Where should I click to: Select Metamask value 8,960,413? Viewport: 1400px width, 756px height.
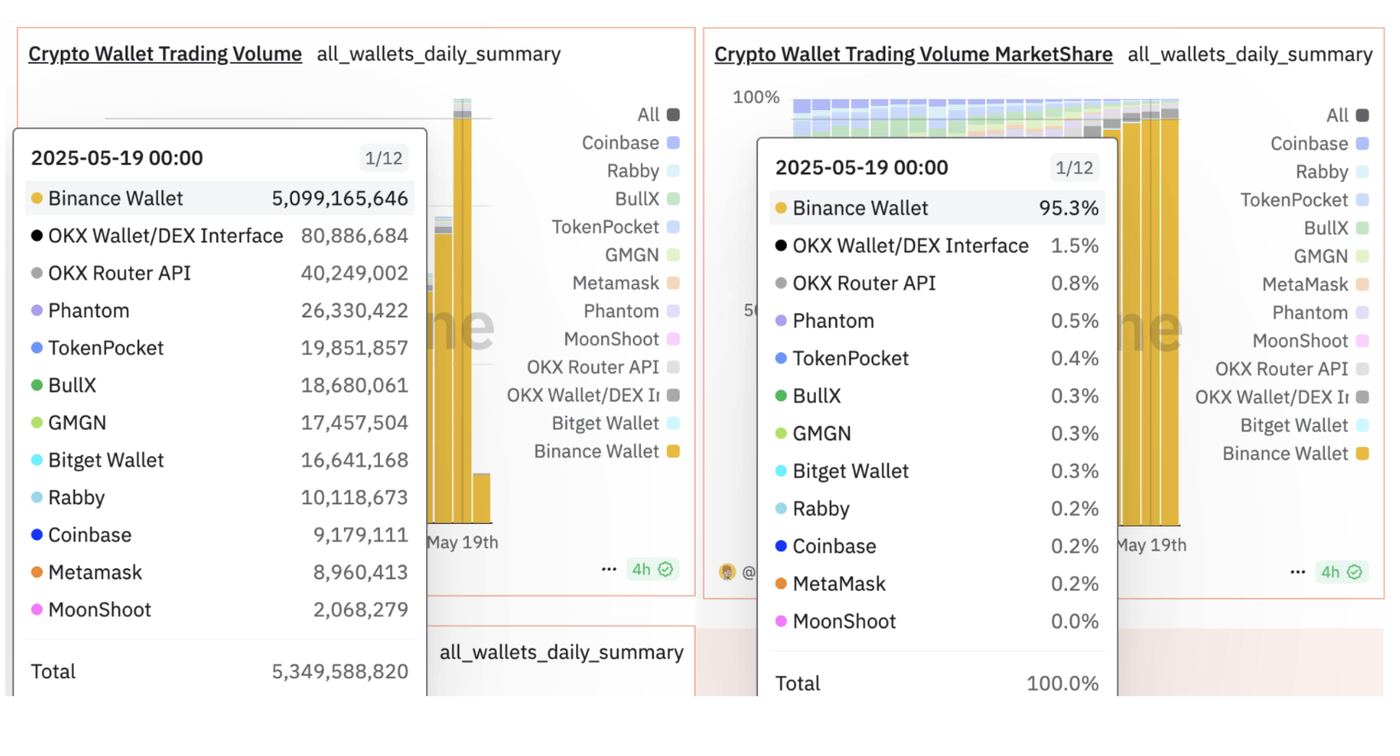pyautogui.click(x=361, y=572)
